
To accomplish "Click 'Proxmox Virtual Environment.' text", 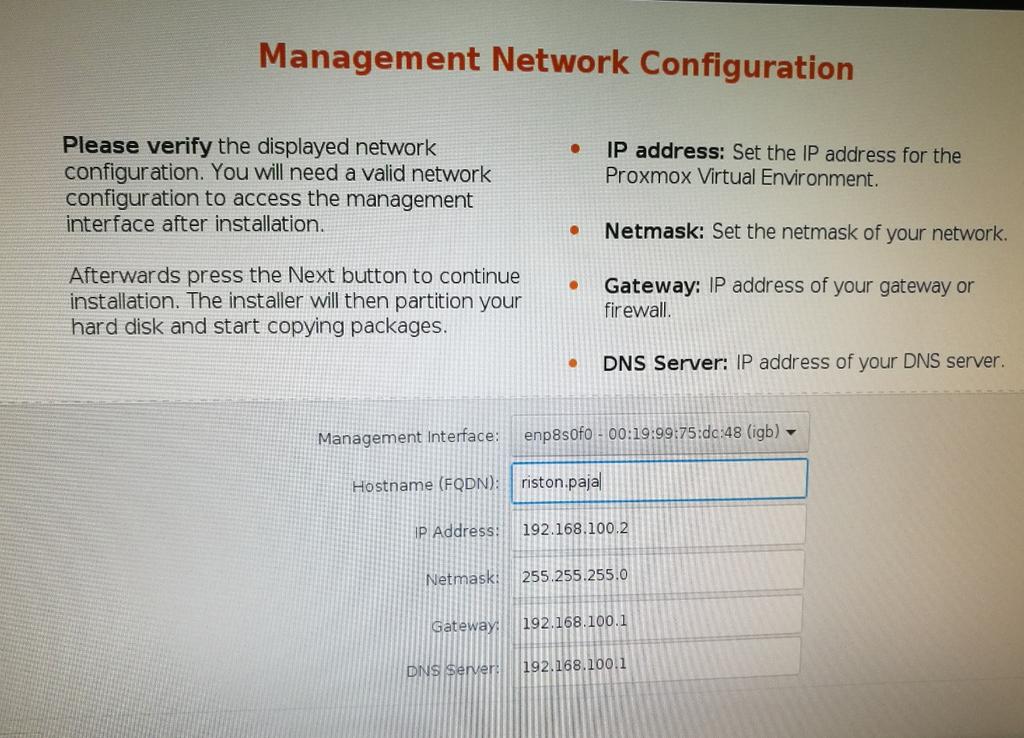I will click(742, 177).
